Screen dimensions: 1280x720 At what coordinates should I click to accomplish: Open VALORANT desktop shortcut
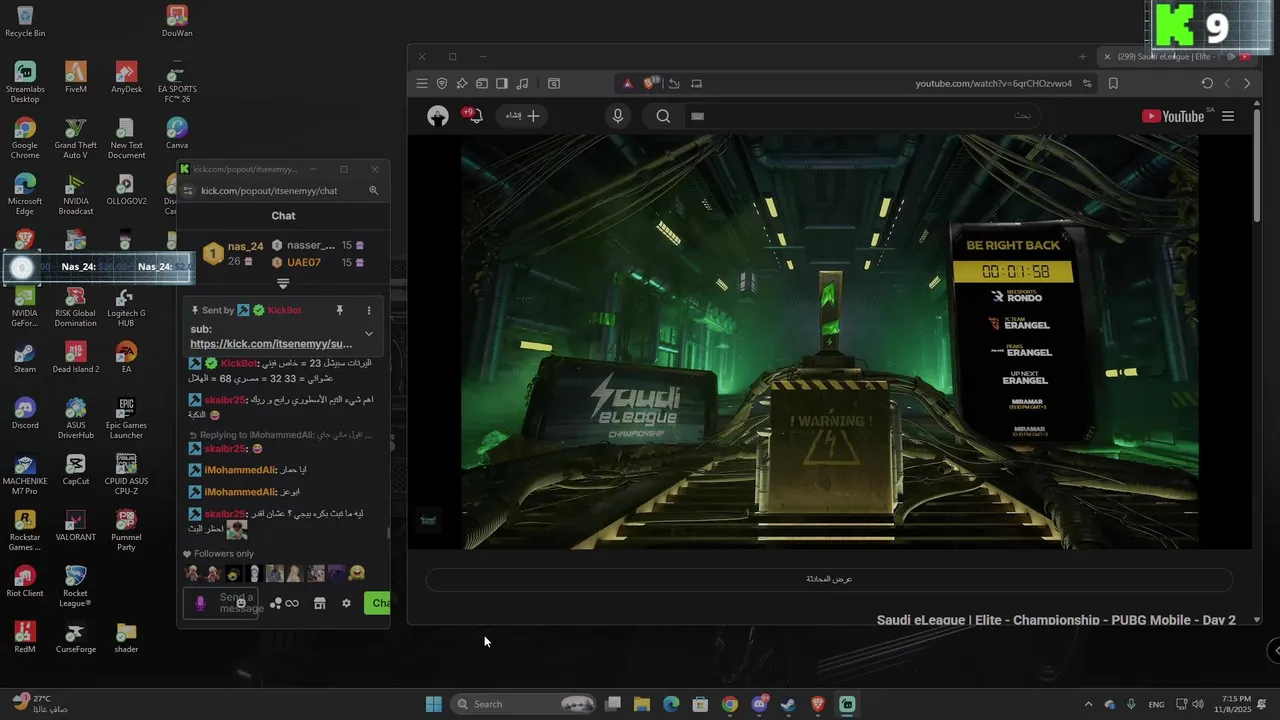(76, 525)
